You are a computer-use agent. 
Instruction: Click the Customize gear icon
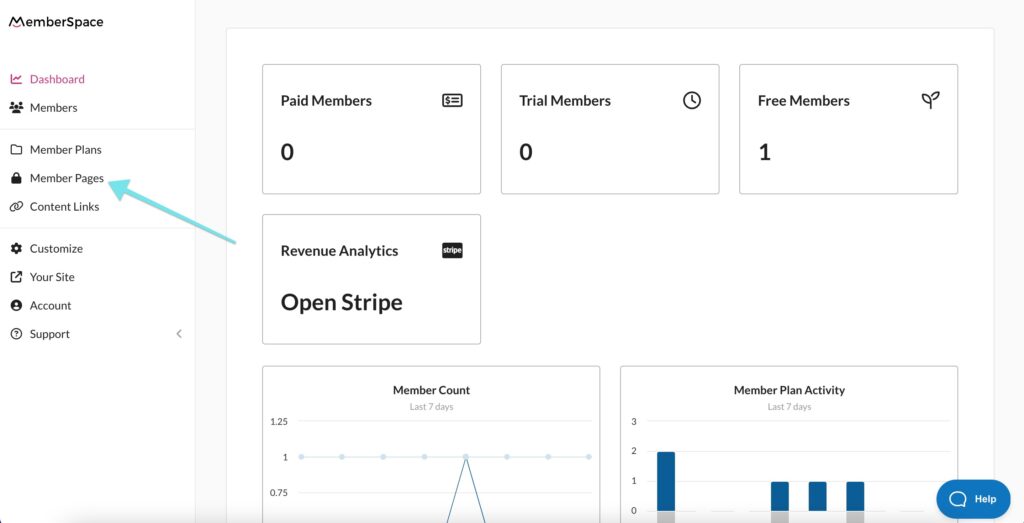pyautogui.click(x=16, y=248)
